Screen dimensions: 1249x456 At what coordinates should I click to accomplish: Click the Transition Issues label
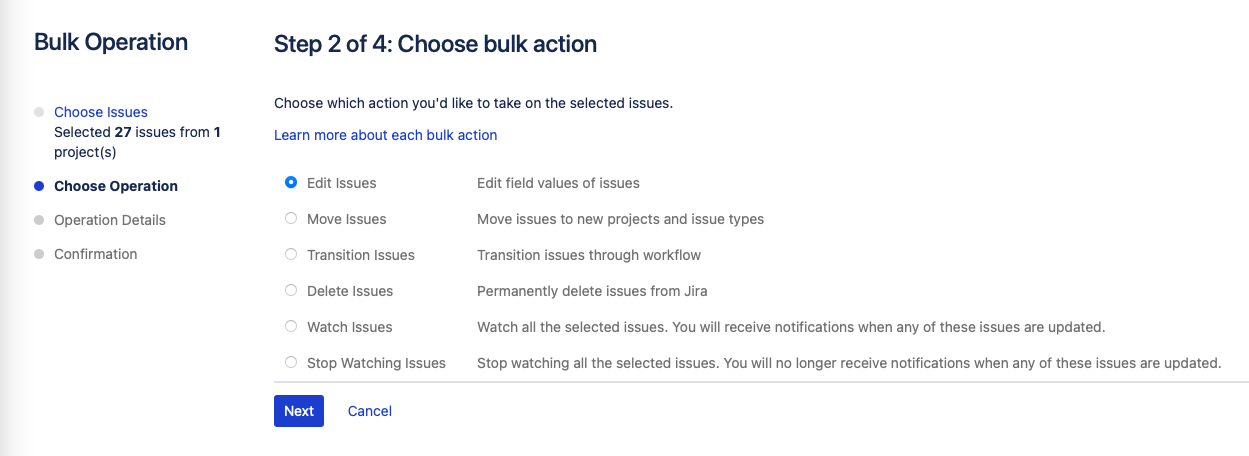pyautogui.click(x=361, y=255)
